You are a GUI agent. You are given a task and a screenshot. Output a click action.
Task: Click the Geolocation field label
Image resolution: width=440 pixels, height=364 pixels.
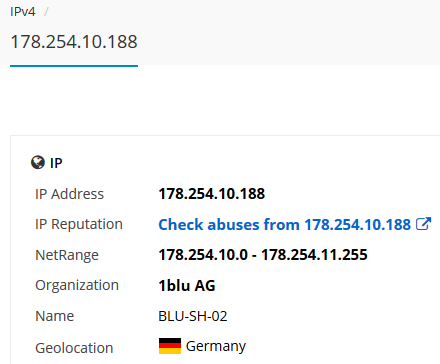tap(74, 348)
